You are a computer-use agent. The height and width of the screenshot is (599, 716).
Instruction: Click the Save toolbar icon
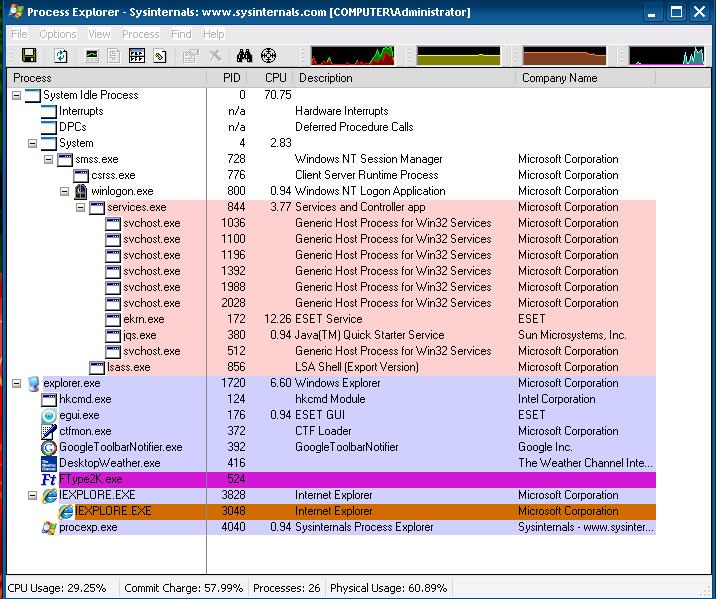[29, 56]
